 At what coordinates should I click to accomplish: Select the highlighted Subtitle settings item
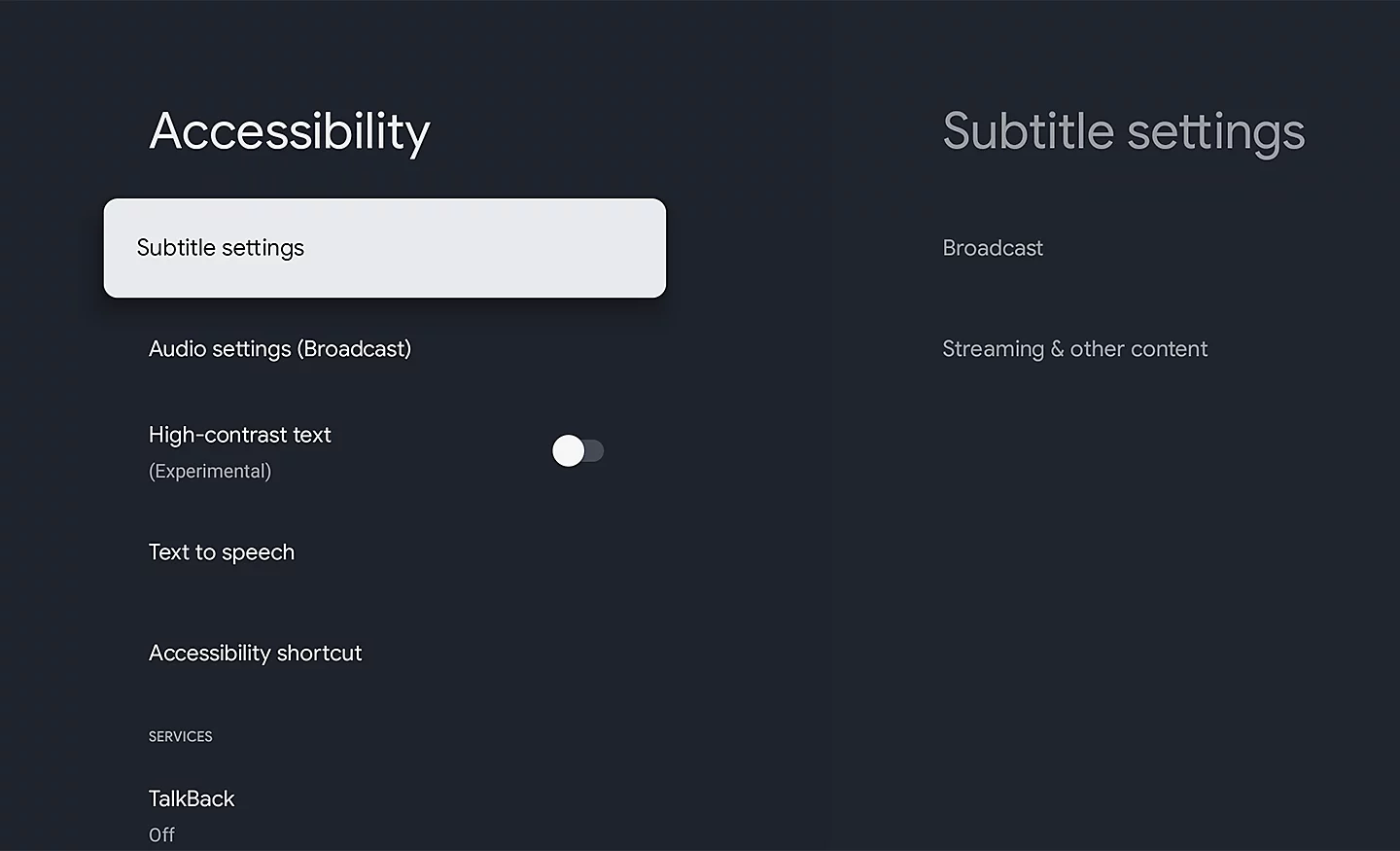pos(385,248)
